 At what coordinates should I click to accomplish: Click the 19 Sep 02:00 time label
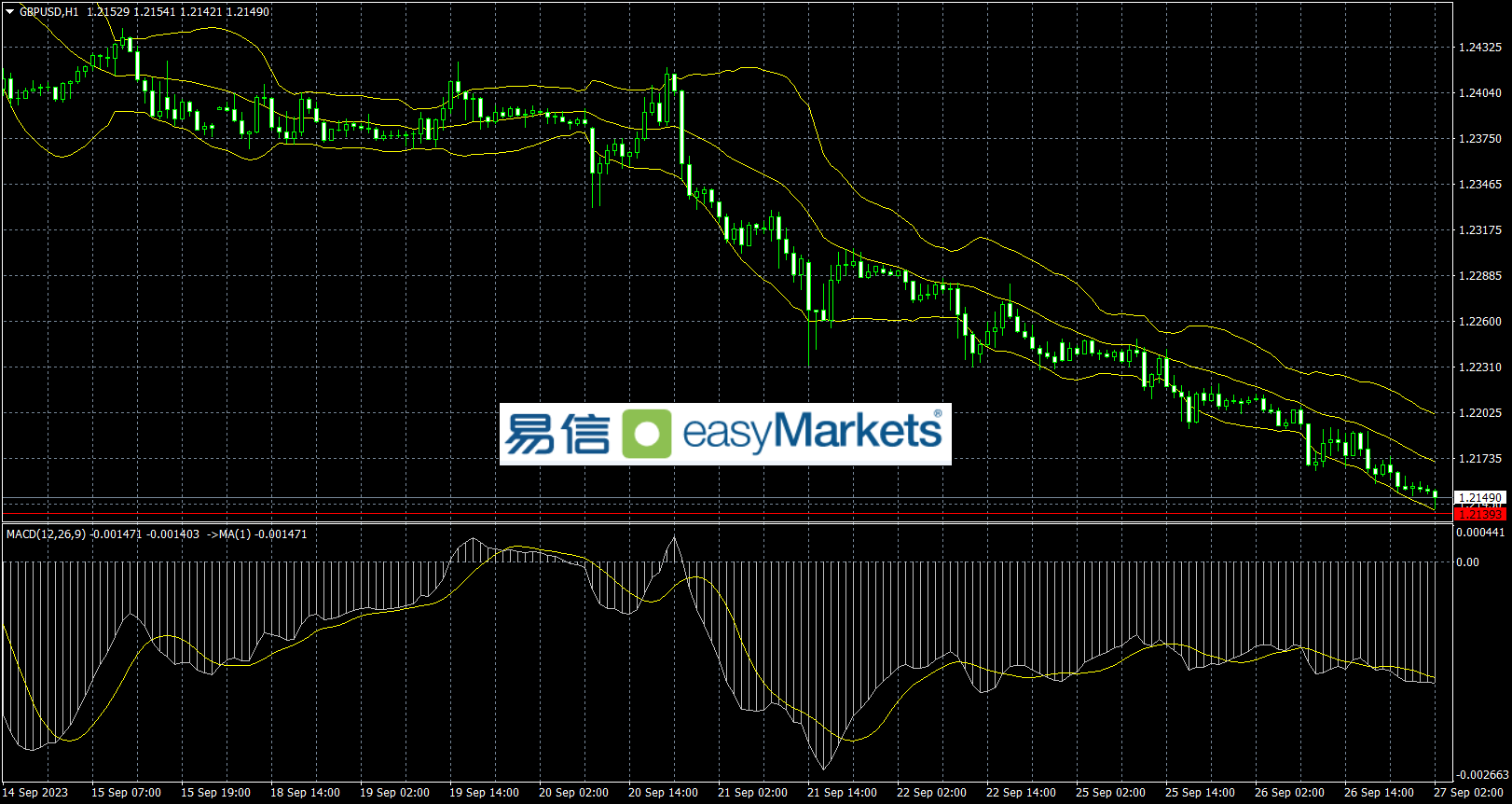pos(394,793)
